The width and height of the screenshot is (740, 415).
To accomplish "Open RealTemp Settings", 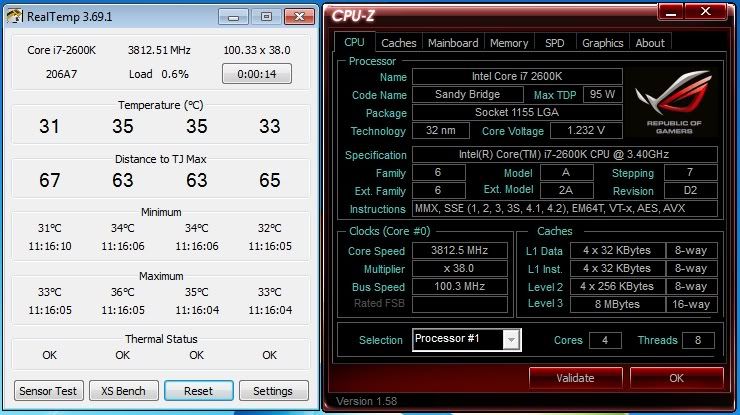I will coord(273,390).
